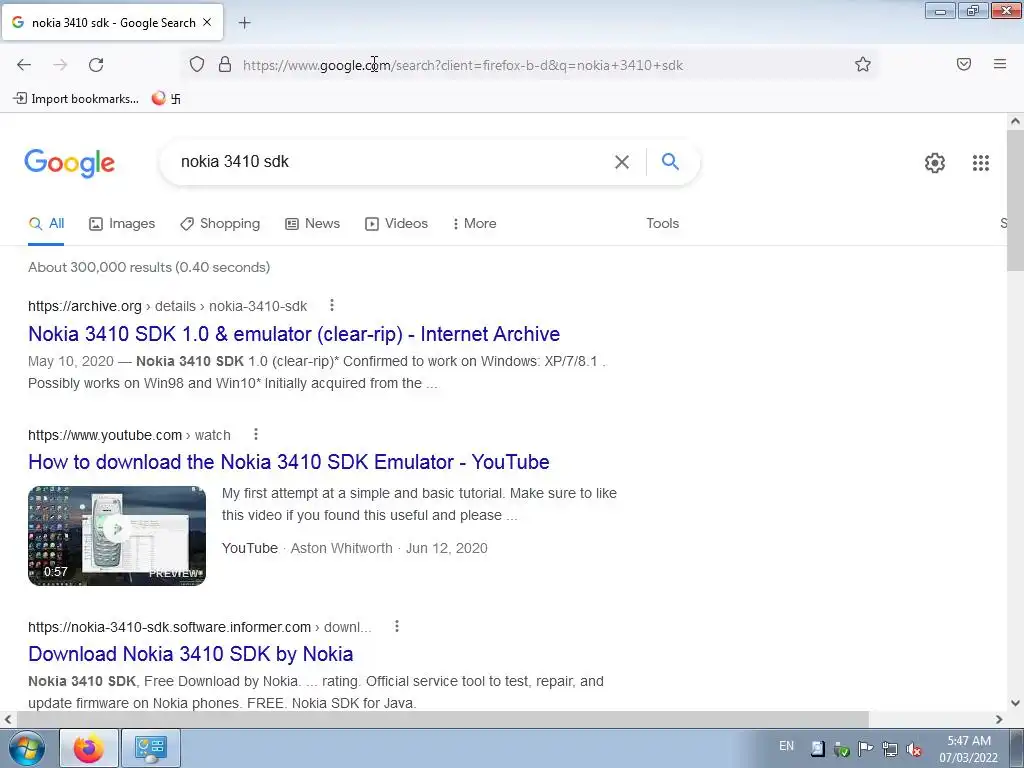Click the Google logo

click(x=70, y=163)
